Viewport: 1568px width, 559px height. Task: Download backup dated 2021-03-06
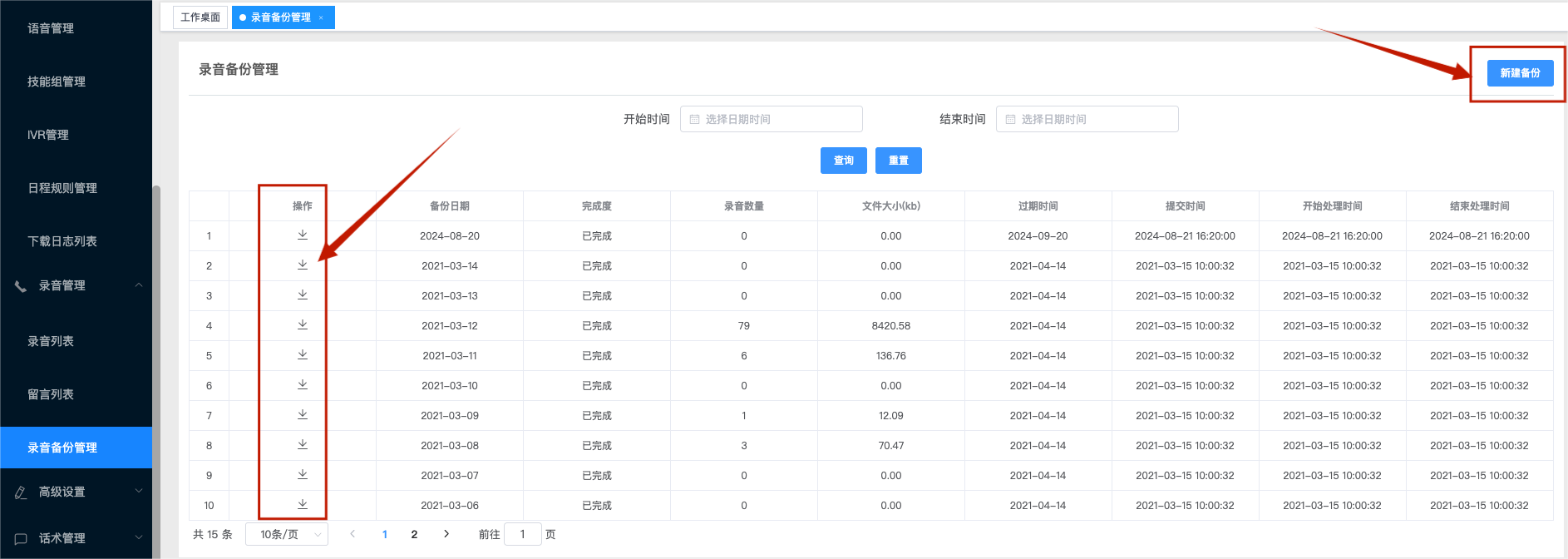[x=303, y=505]
